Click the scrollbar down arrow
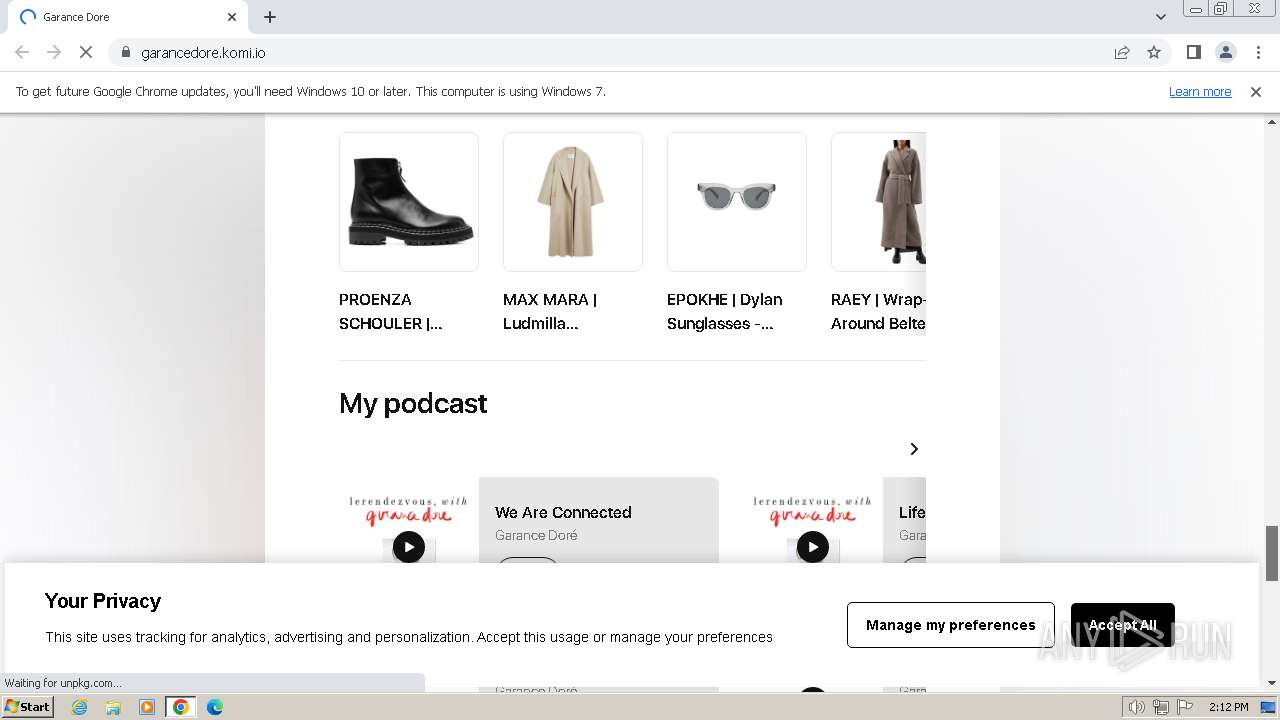 pyautogui.click(x=1272, y=683)
